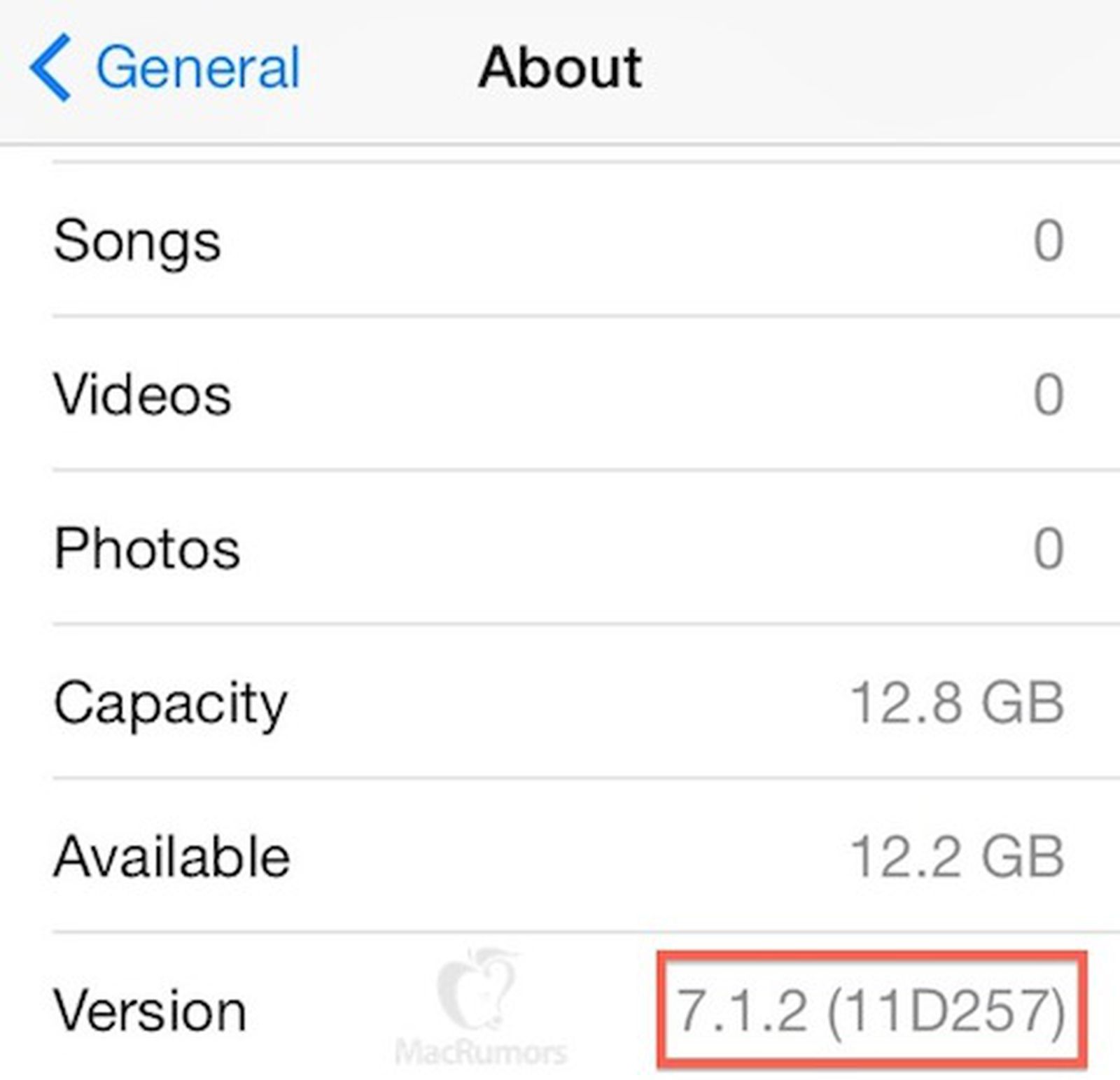Tap the 12.8 capacity number
The width and height of the screenshot is (1120, 1080).
(906, 703)
